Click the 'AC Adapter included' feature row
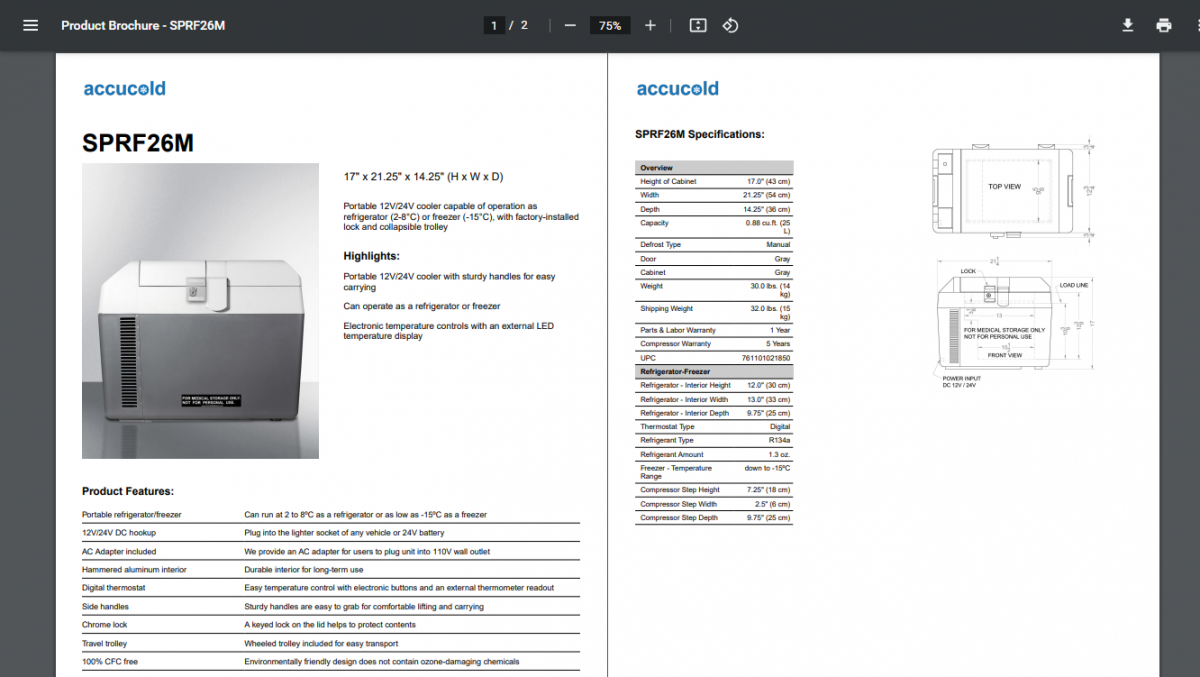 [331, 551]
